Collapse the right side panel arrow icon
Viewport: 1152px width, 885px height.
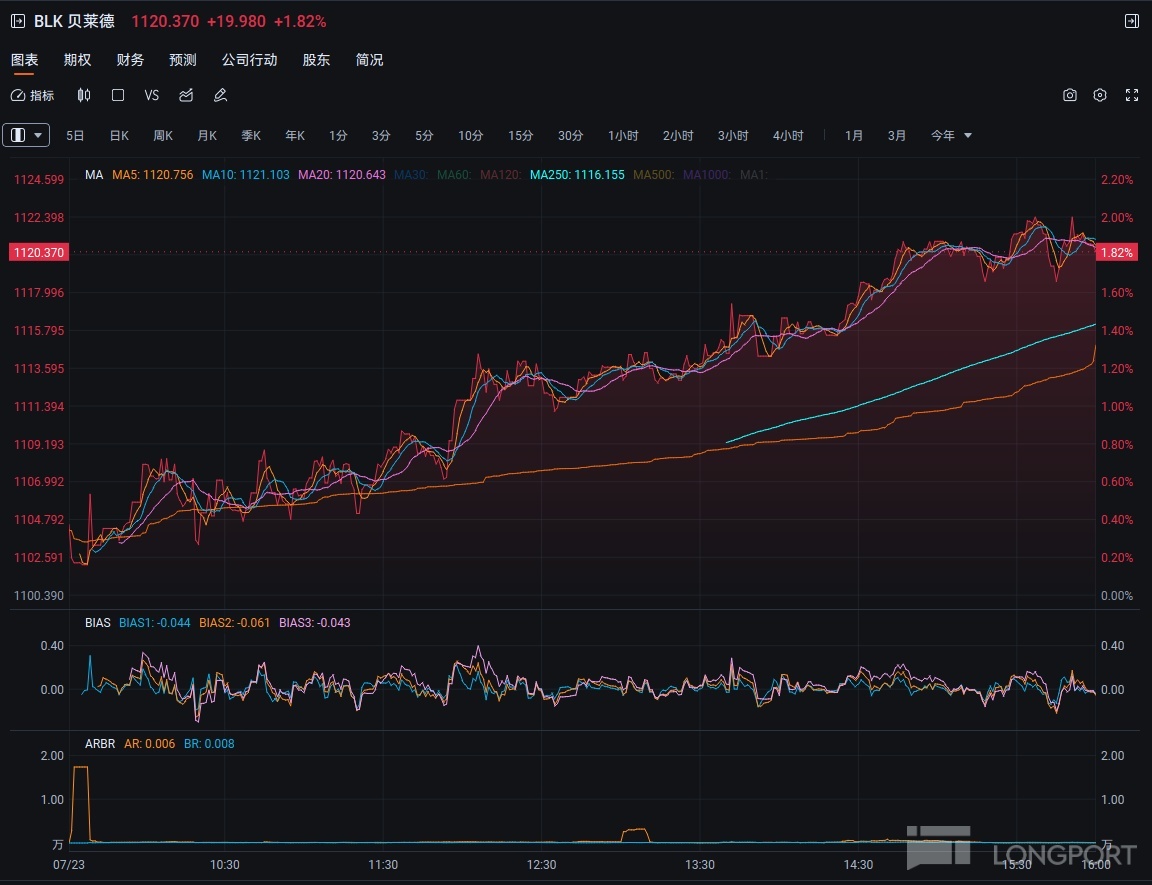pos(1131,21)
